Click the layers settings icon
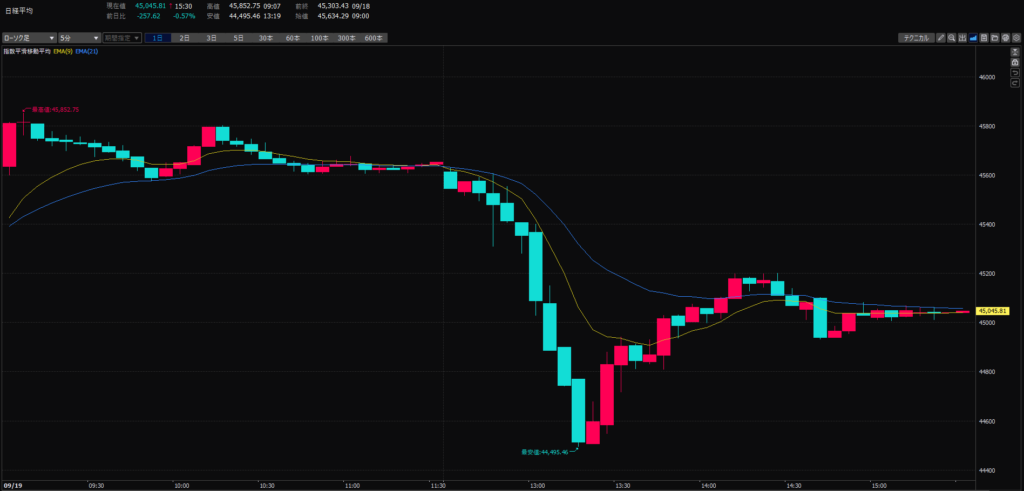This screenshot has height=491, width=1024. 1017,38
